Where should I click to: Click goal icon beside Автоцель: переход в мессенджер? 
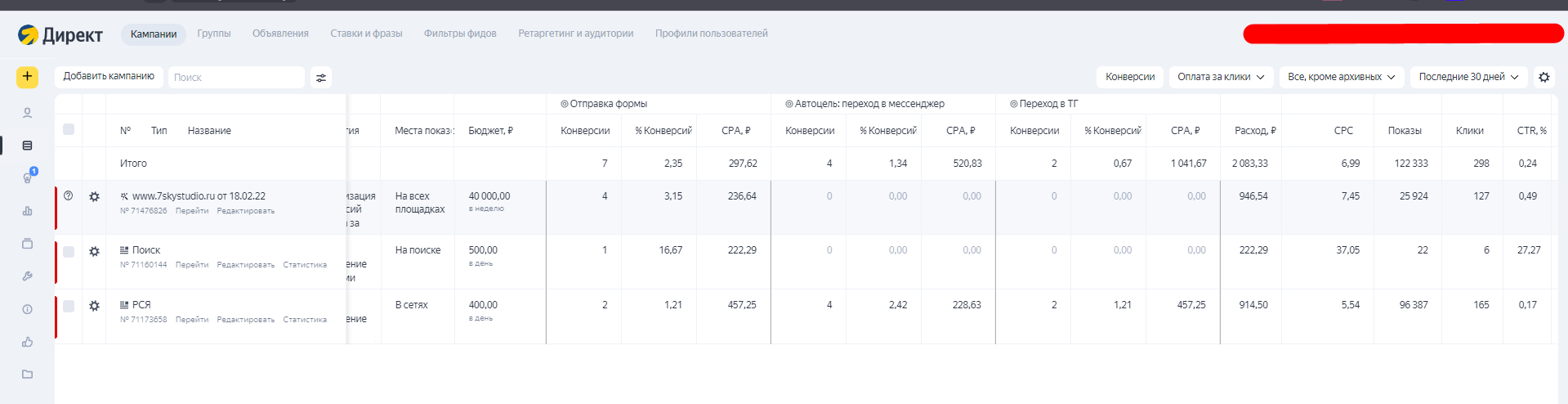(x=789, y=104)
